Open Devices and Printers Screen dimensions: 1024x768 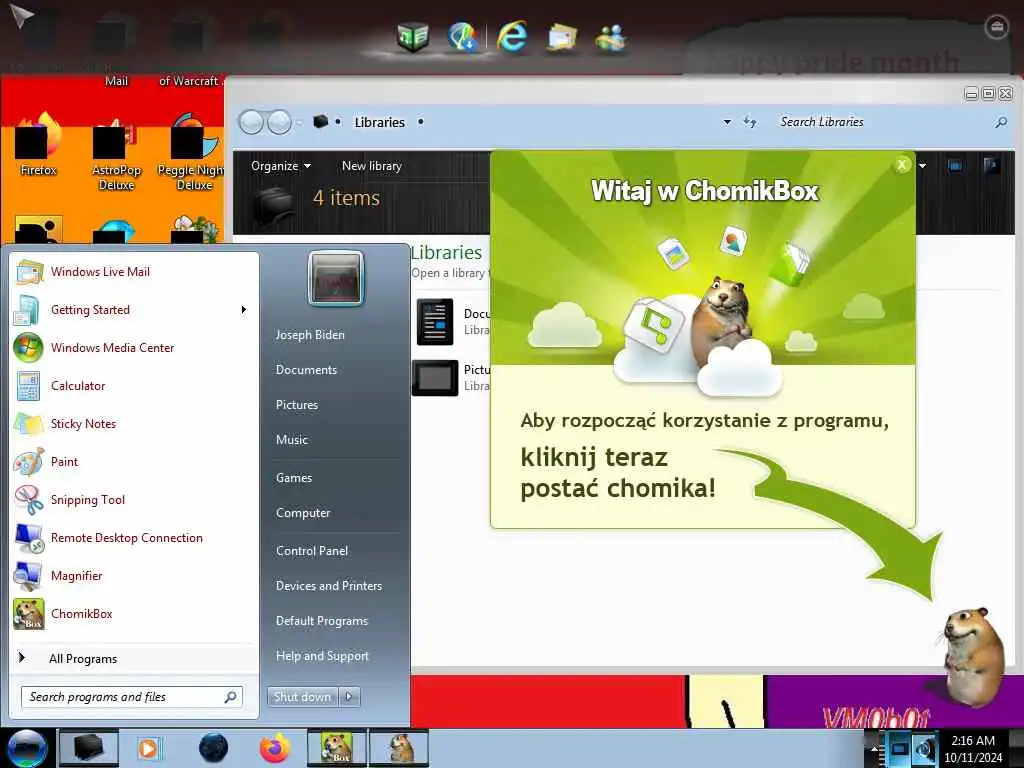[x=328, y=586]
